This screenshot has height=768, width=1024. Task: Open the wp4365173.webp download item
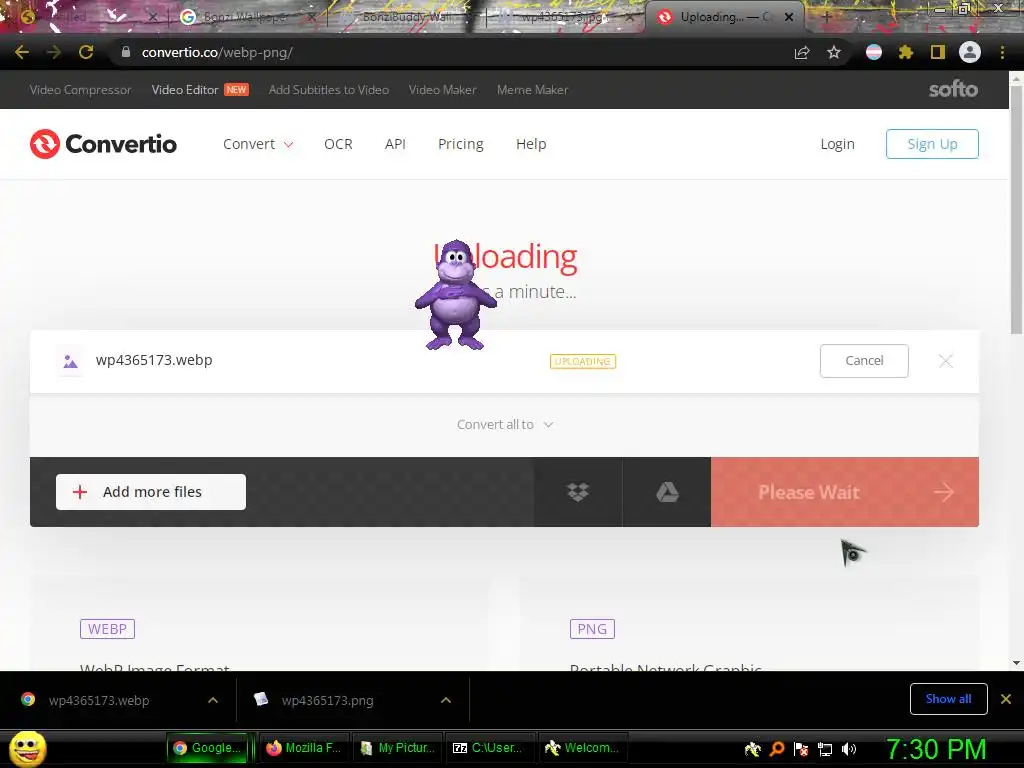tap(99, 700)
